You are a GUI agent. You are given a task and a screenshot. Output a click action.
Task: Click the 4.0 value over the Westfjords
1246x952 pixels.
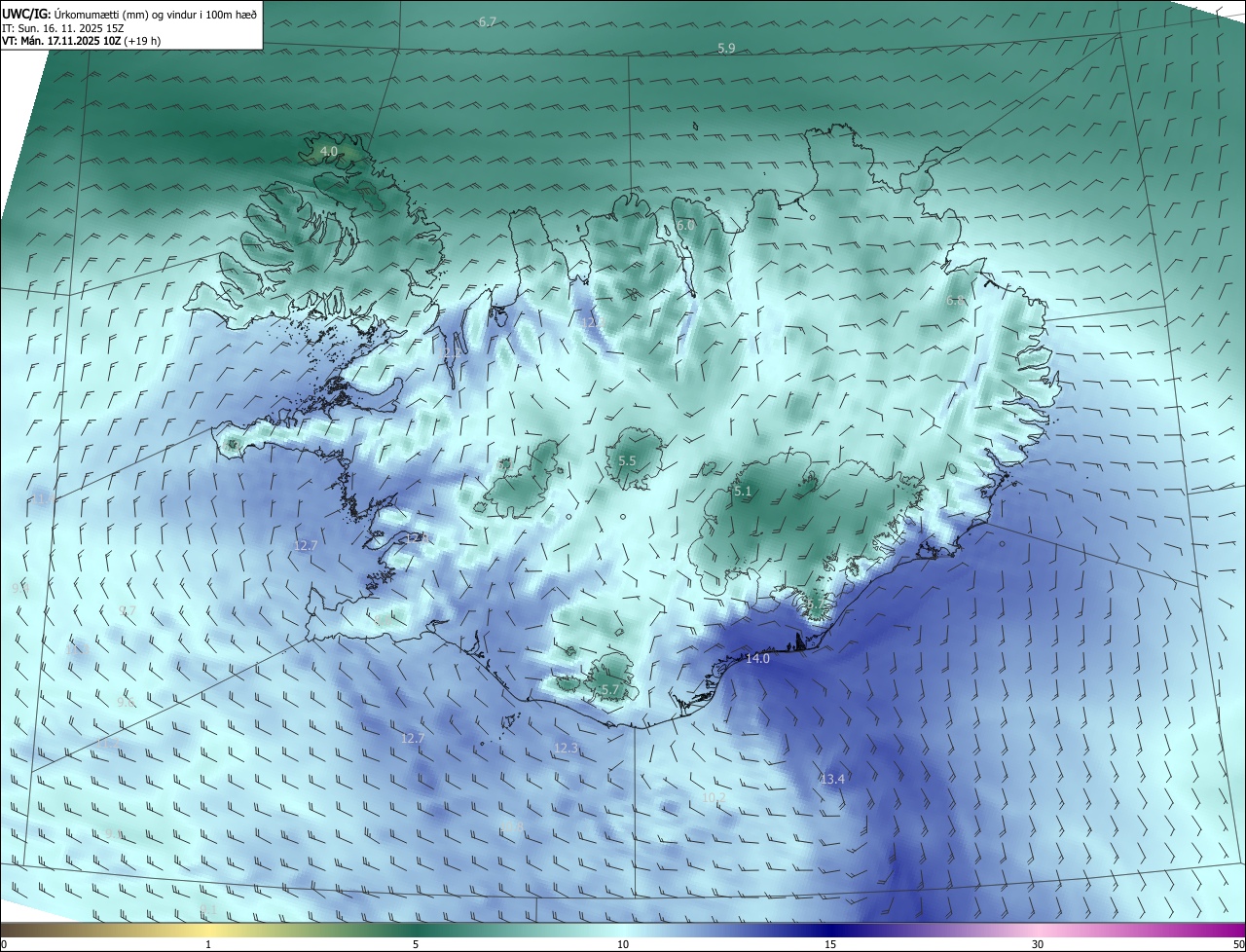point(328,152)
